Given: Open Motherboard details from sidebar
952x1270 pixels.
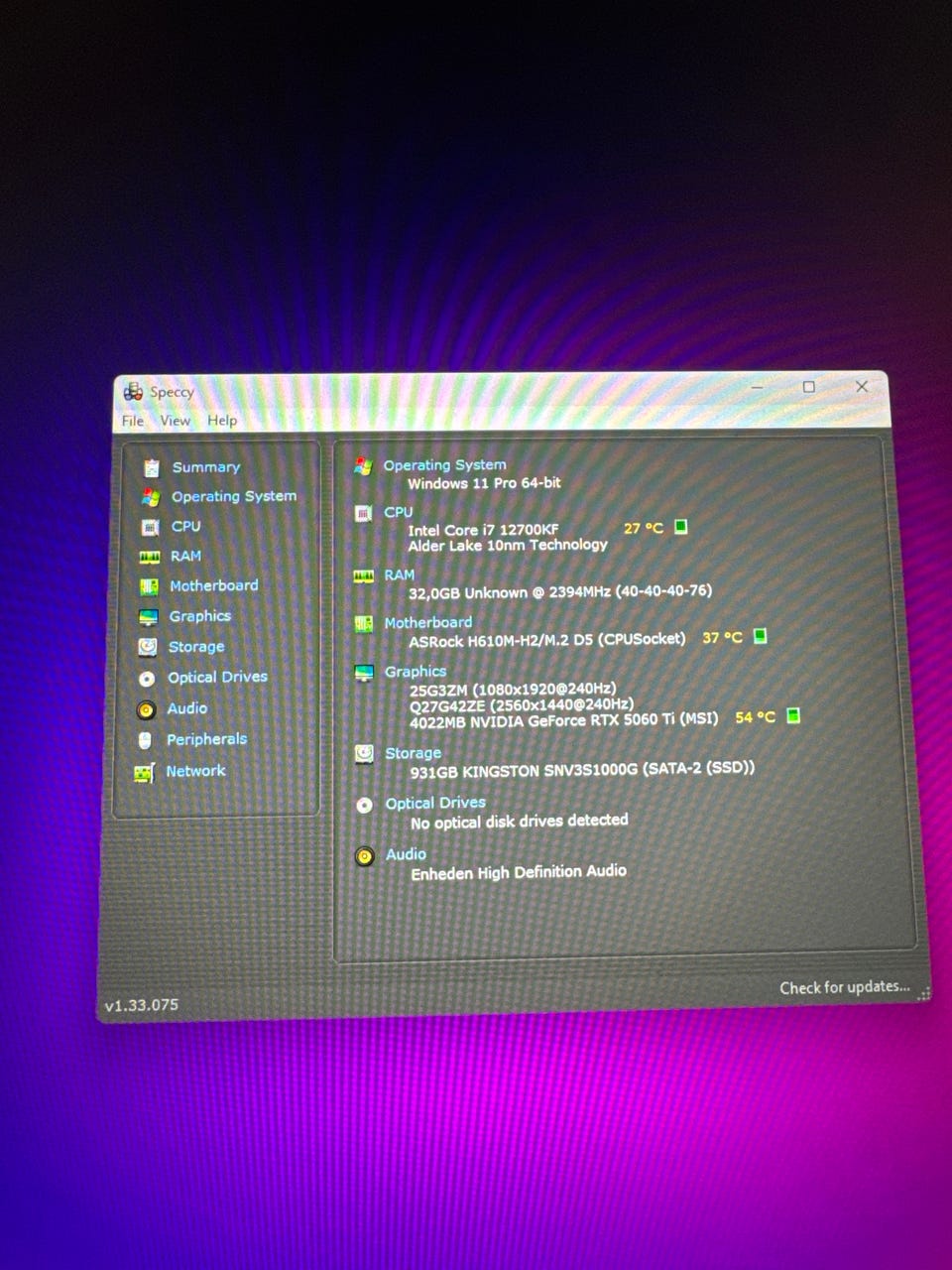Looking at the screenshot, I should tap(213, 585).
